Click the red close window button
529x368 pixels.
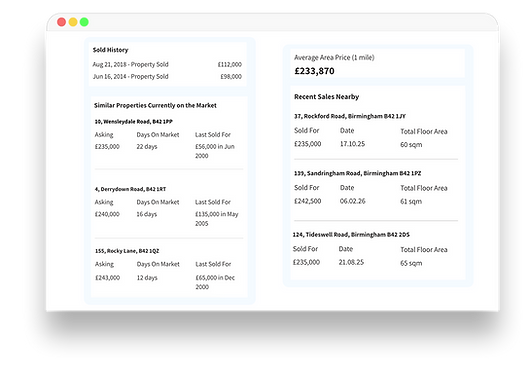point(61,22)
